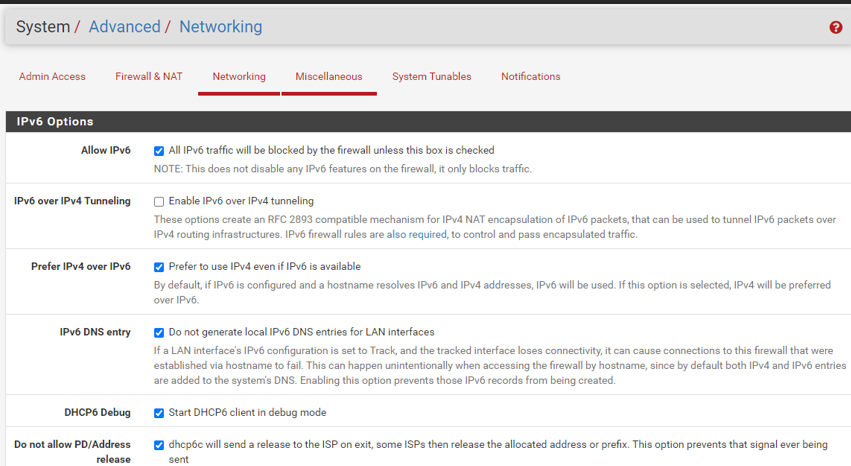851x466 pixels.
Task: Click the 'Start DHCP6 client in debug mode' label
Action: pos(247,412)
